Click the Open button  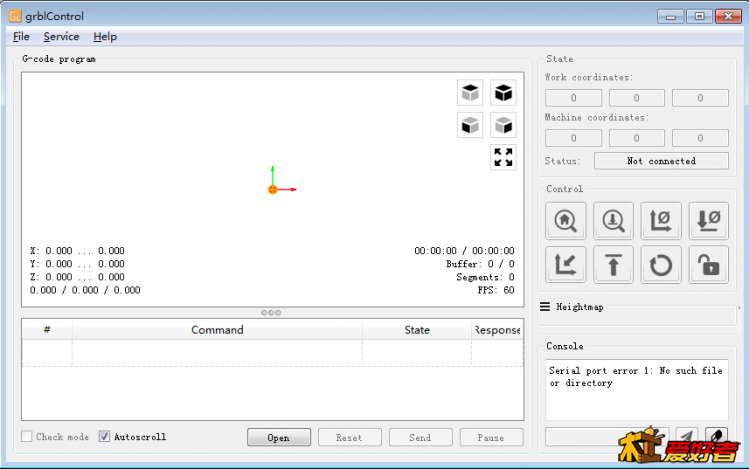279,437
